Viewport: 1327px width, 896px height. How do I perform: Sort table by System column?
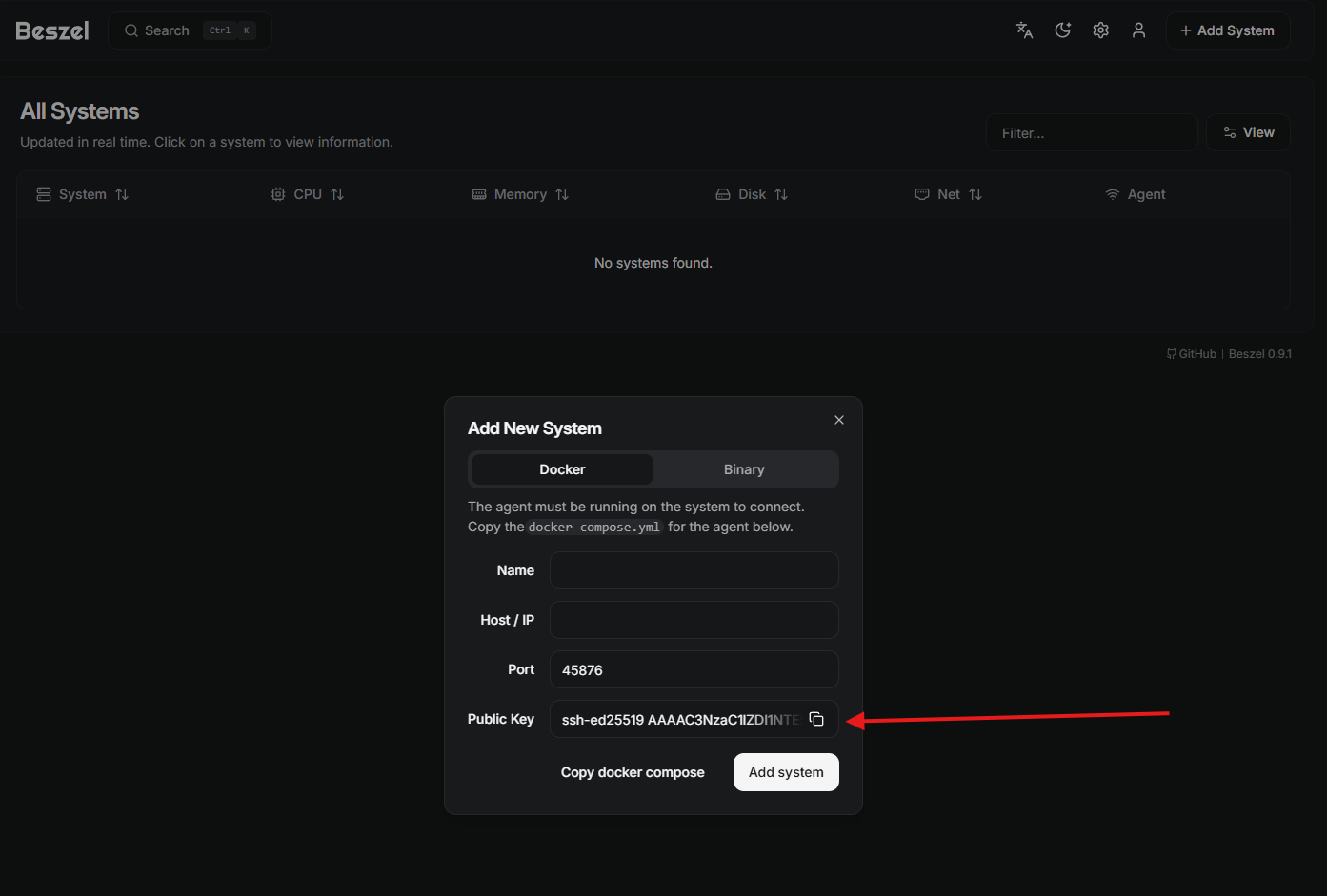[x=83, y=194]
